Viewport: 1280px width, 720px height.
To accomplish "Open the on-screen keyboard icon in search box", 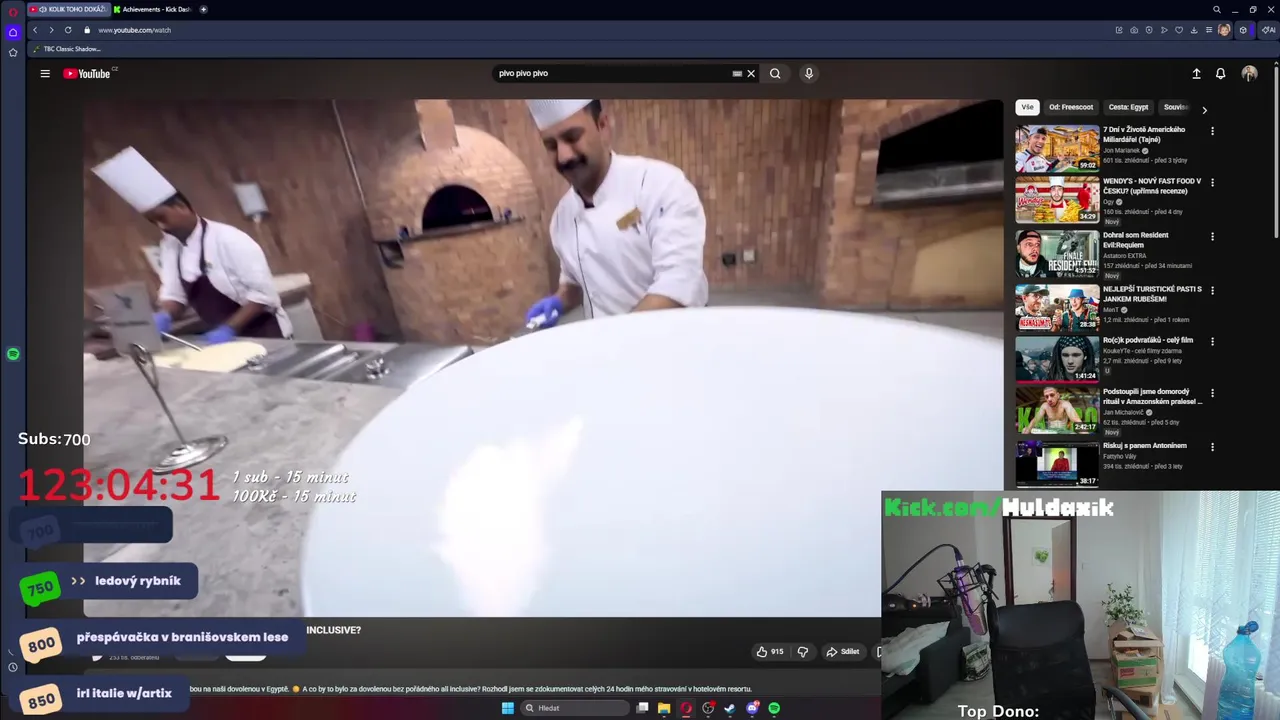I will pos(737,73).
